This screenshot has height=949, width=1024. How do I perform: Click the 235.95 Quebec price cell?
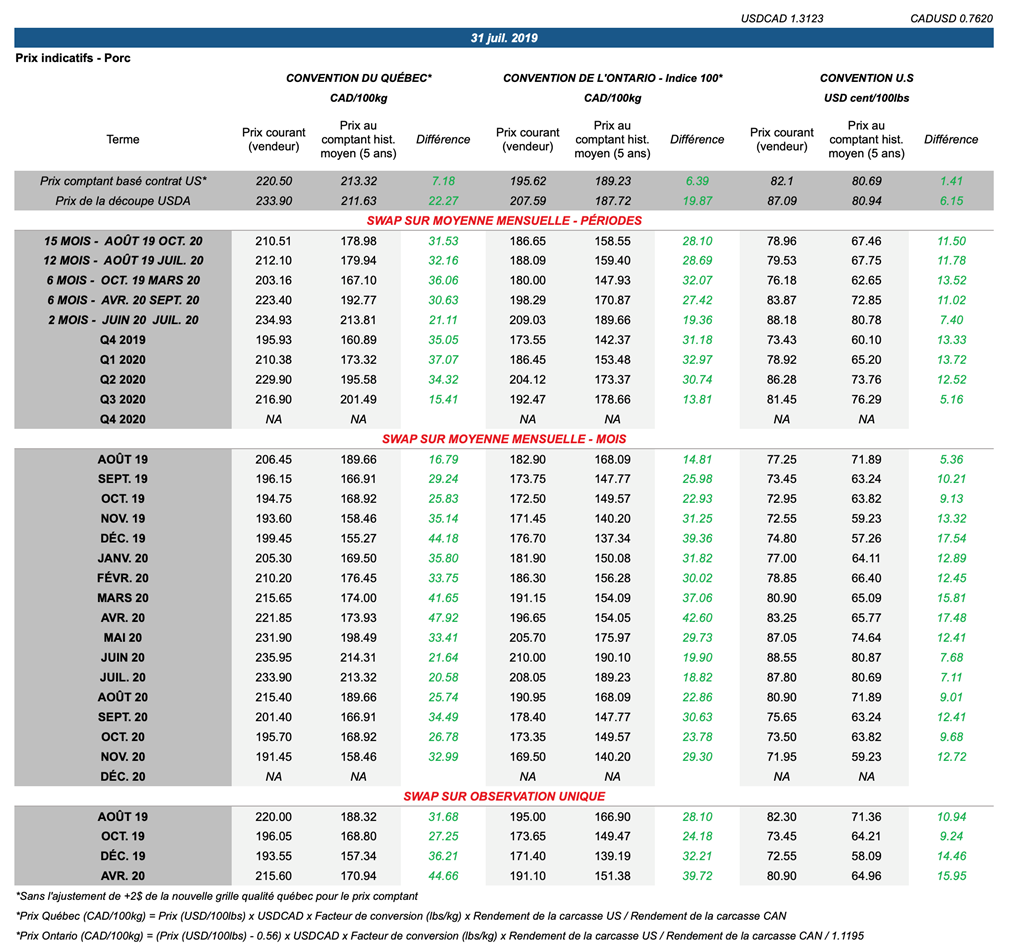(x=273, y=657)
